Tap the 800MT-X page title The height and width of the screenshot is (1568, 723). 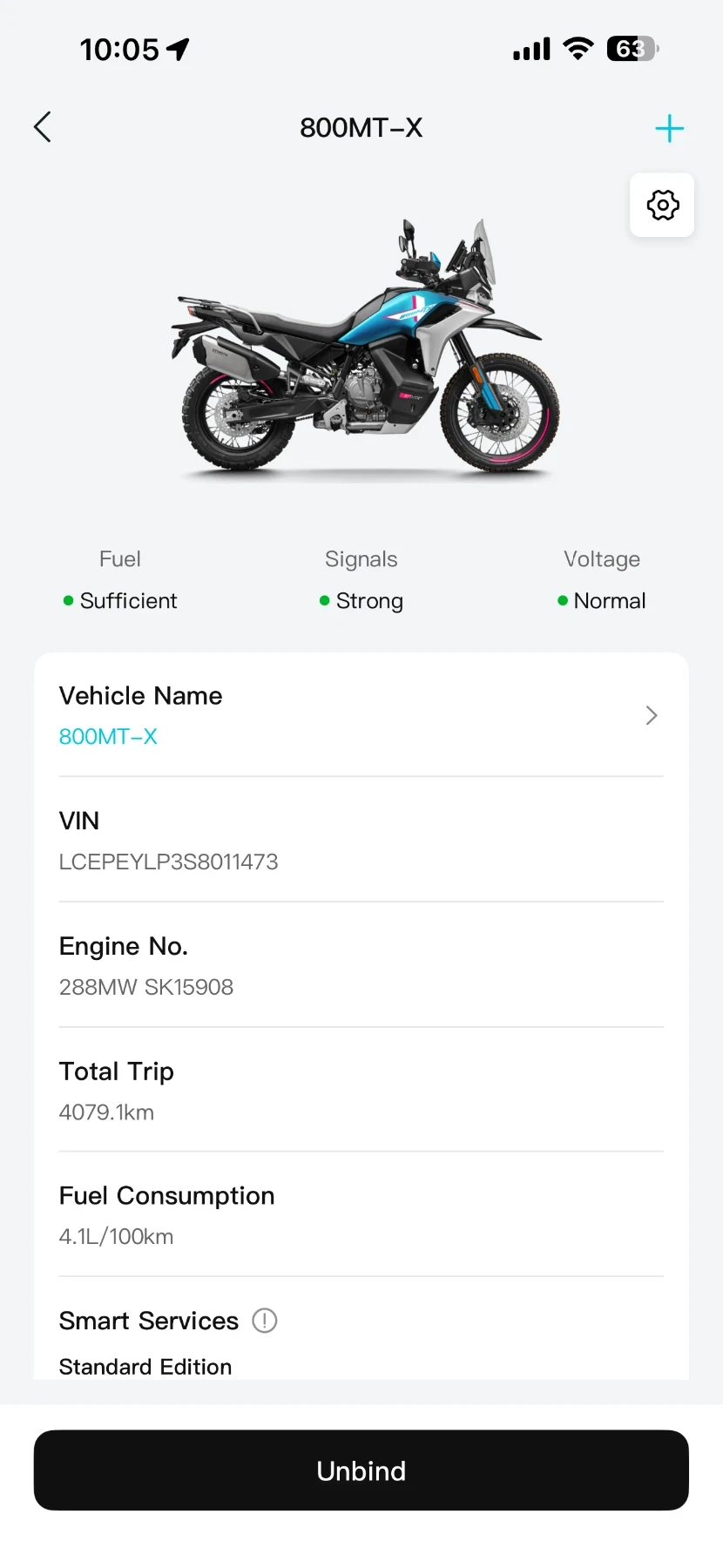pos(361,128)
